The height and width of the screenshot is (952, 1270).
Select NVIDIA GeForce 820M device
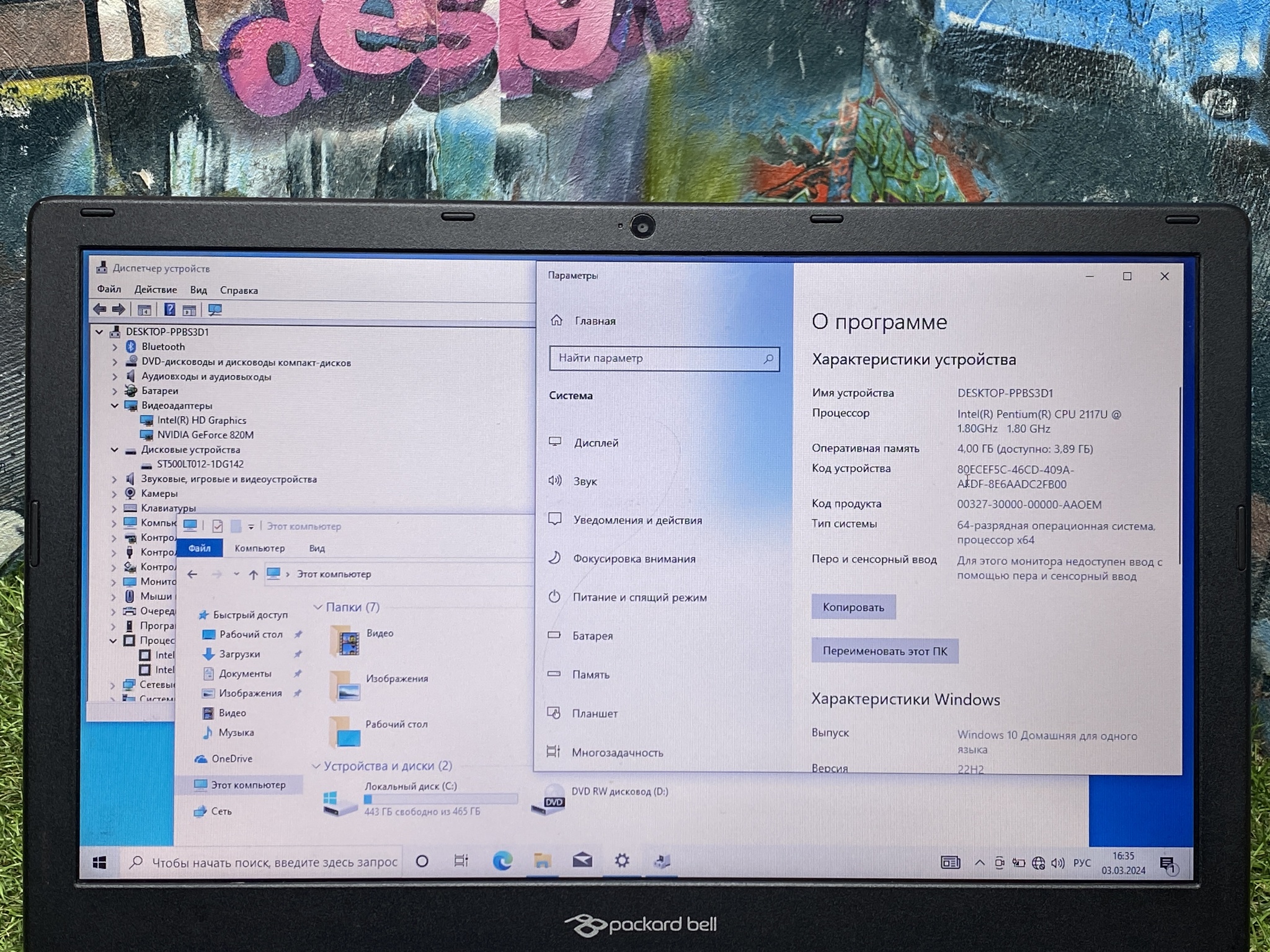point(205,435)
